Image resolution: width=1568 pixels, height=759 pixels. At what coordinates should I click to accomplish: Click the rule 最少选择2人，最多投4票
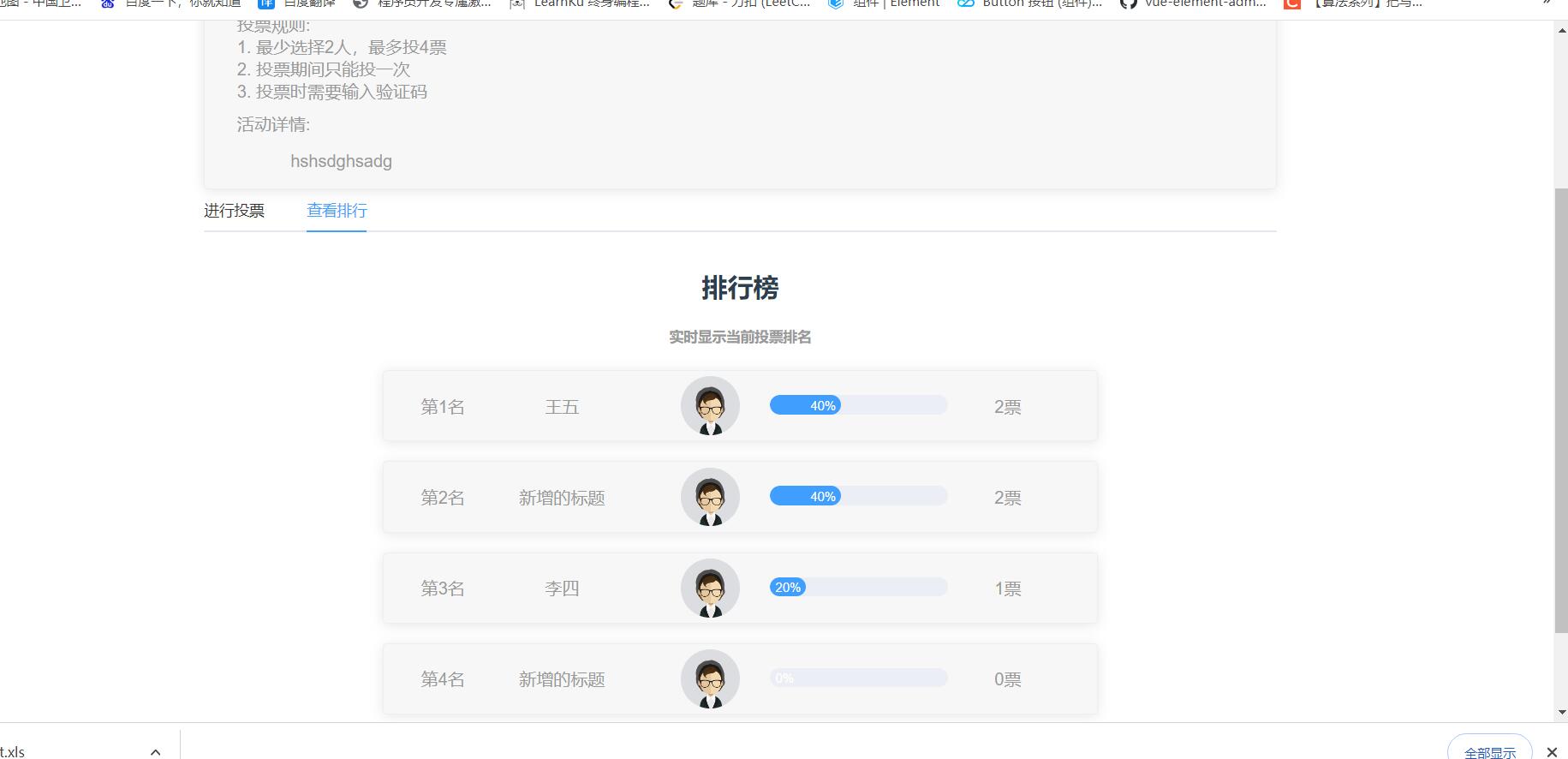coord(342,47)
